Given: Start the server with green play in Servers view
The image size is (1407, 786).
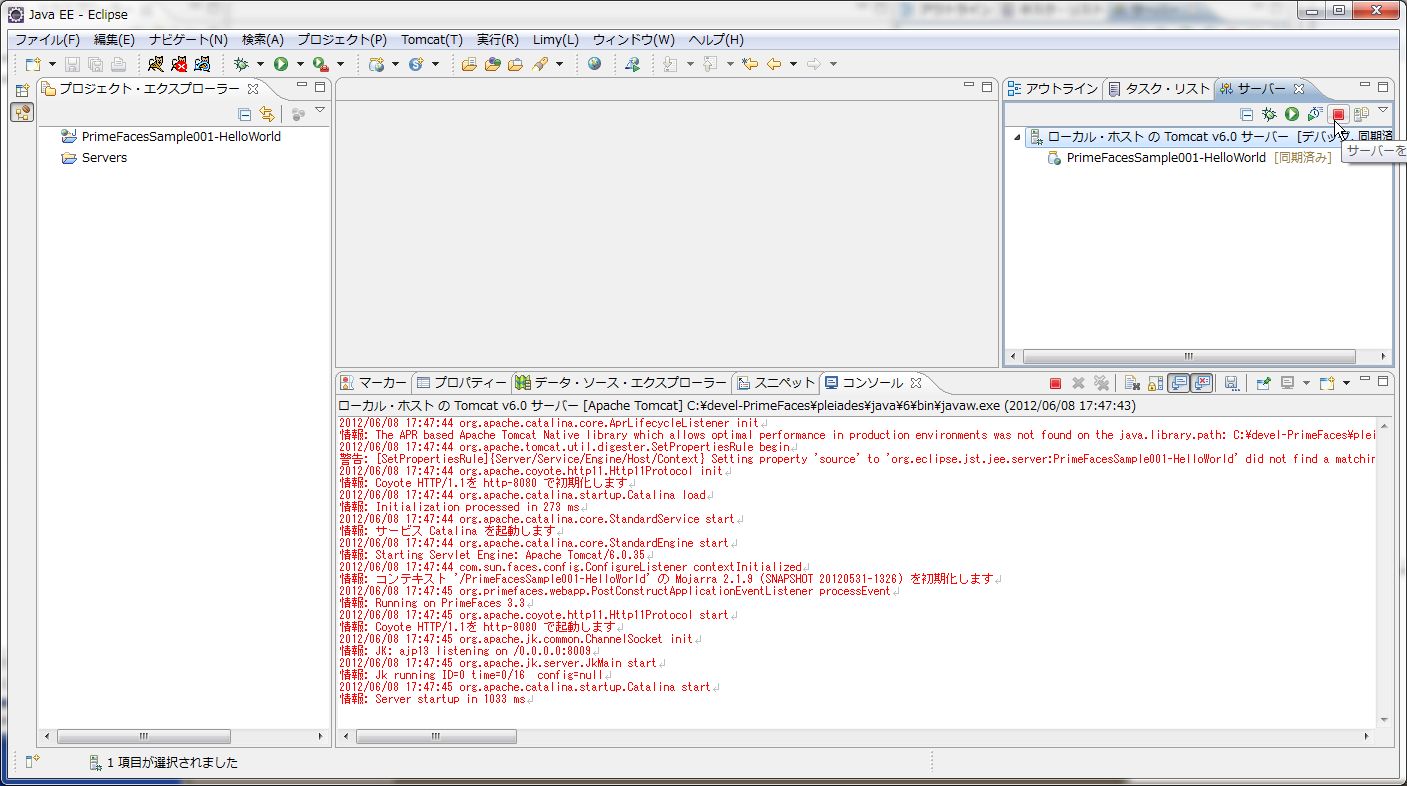Looking at the screenshot, I should click(x=1292, y=115).
